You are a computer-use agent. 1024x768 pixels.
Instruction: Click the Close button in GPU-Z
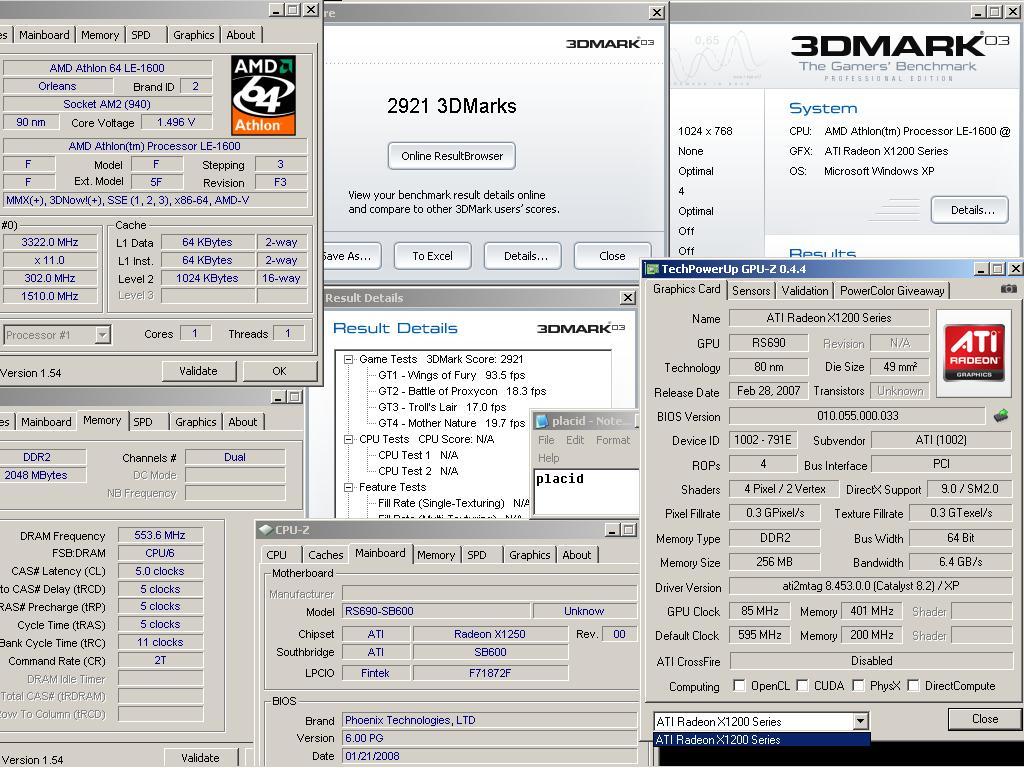coord(985,719)
